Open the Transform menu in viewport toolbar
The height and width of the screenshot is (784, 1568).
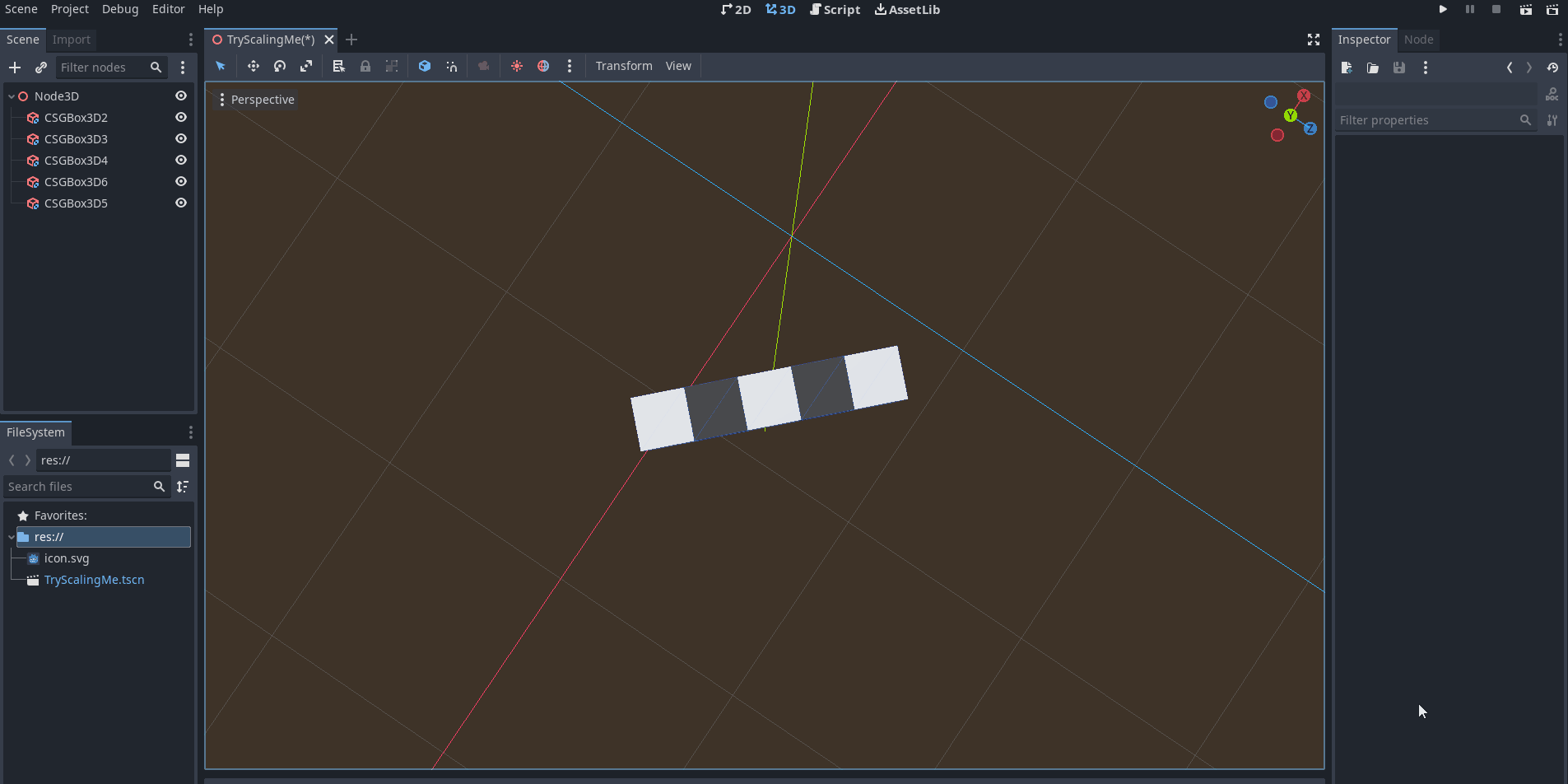(624, 66)
